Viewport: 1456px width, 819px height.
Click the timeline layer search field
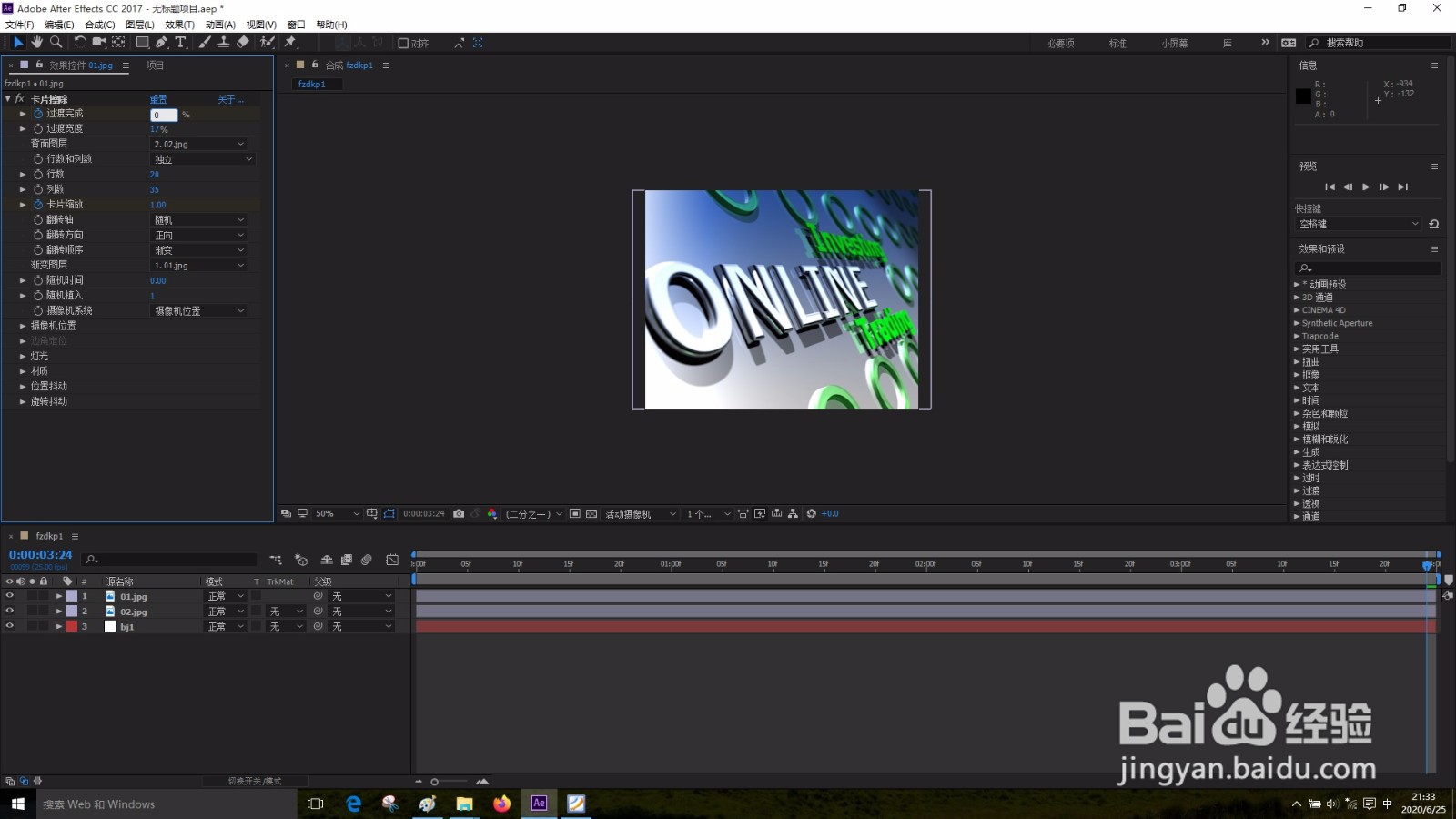click(x=169, y=560)
